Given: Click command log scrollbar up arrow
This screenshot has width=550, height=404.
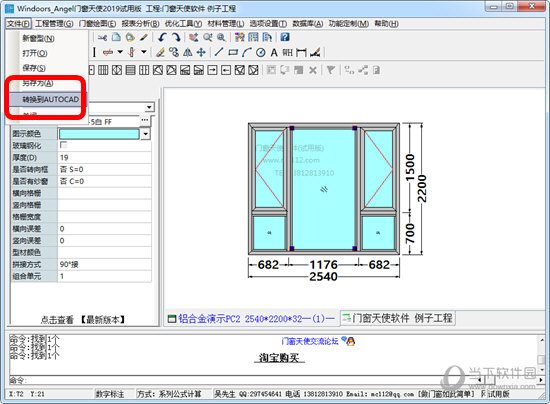Looking at the screenshot, I should (542, 340).
